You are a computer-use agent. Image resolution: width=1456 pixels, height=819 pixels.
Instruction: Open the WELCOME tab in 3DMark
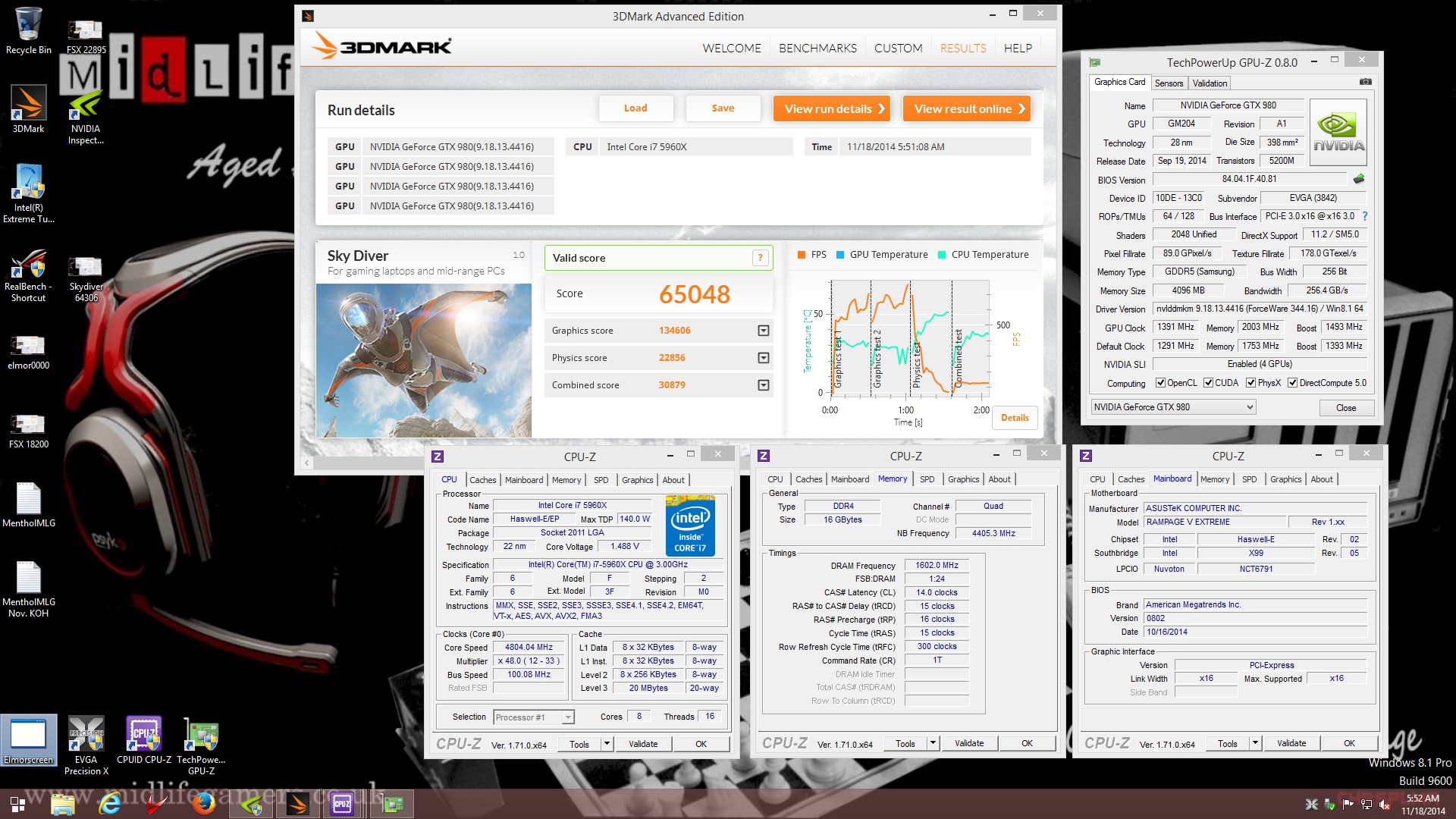[731, 48]
